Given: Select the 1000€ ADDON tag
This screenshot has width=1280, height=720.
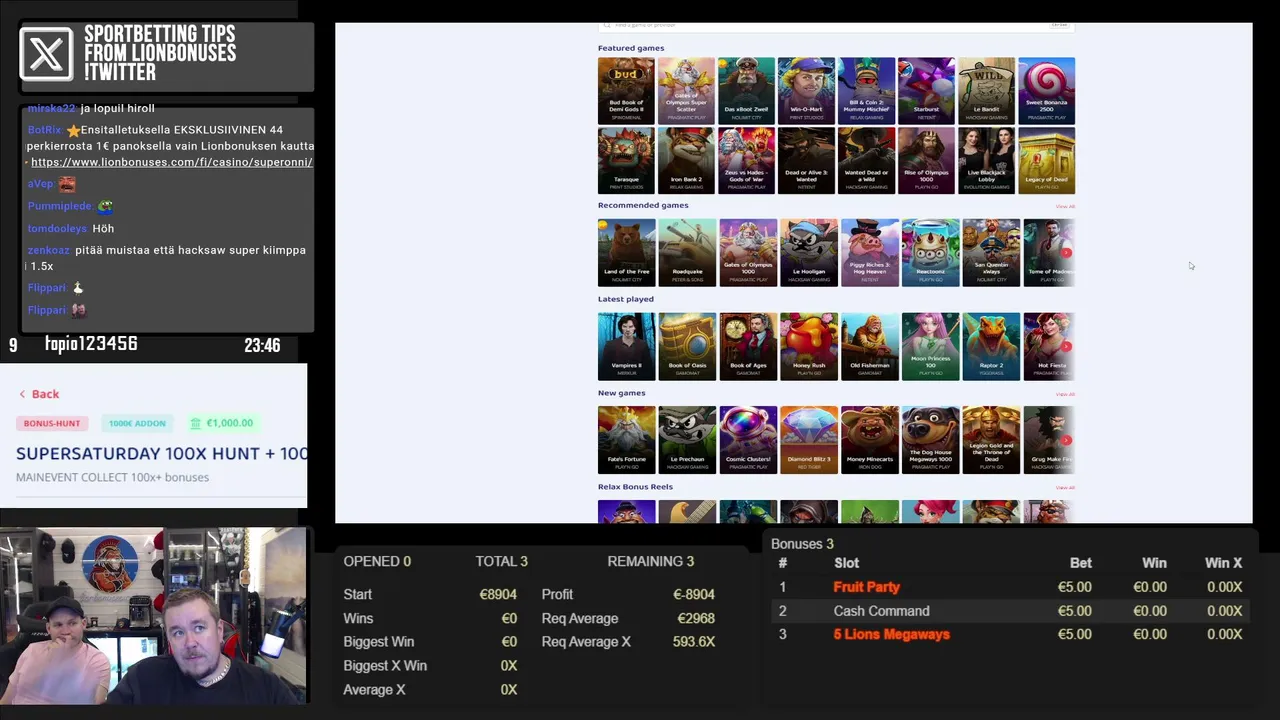Looking at the screenshot, I should [137, 423].
